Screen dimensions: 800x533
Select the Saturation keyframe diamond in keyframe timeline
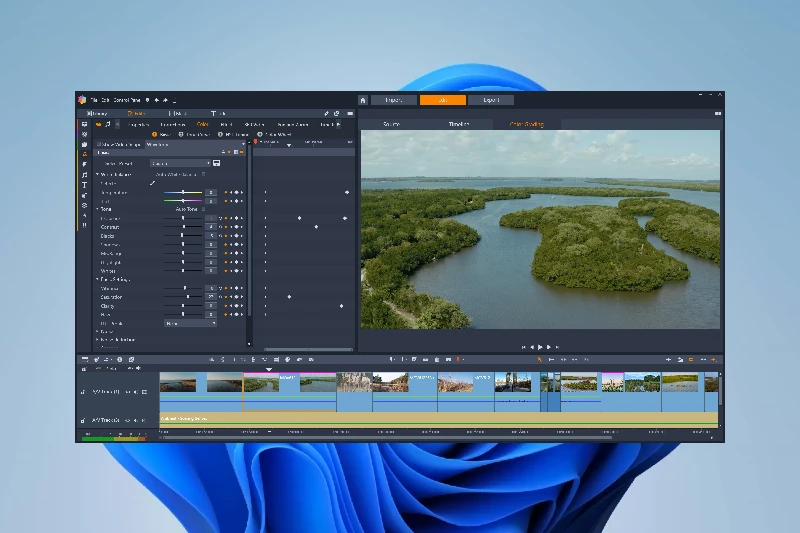pos(289,297)
